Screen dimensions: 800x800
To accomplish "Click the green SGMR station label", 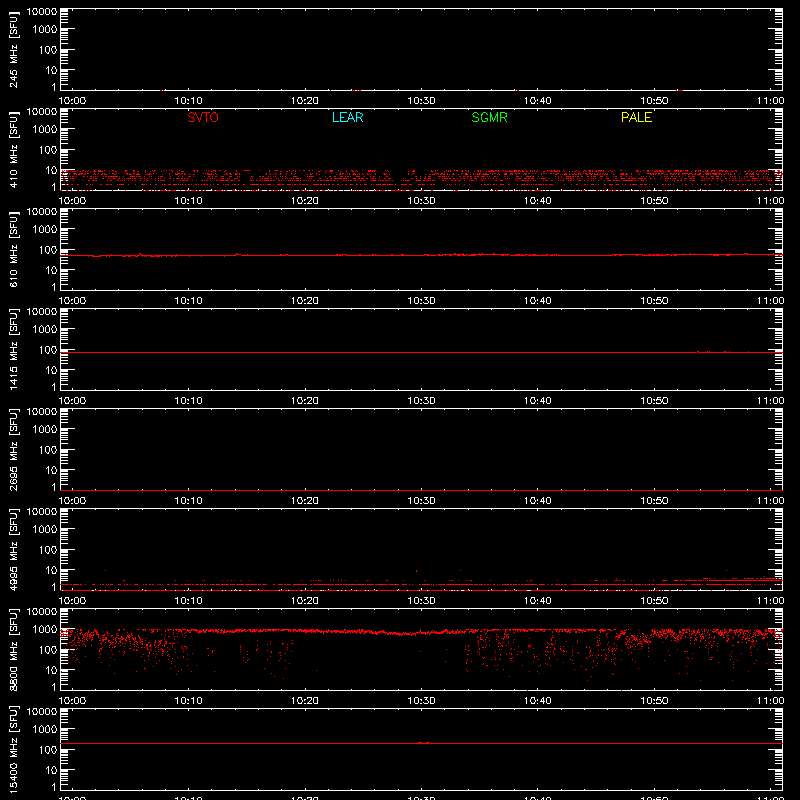I will [x=489, y=117].
